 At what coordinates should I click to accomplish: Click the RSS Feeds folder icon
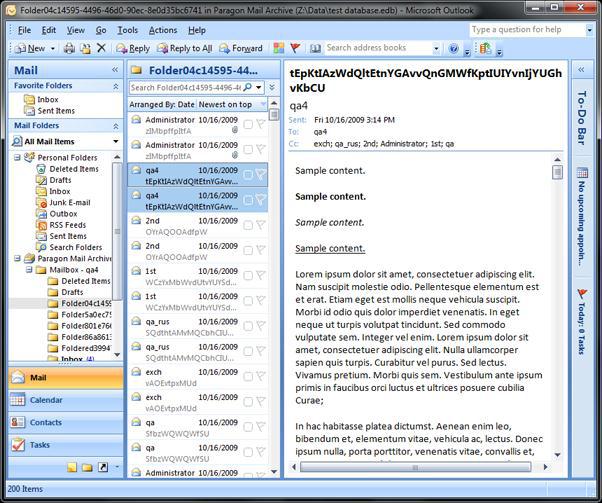pos(41,225)
